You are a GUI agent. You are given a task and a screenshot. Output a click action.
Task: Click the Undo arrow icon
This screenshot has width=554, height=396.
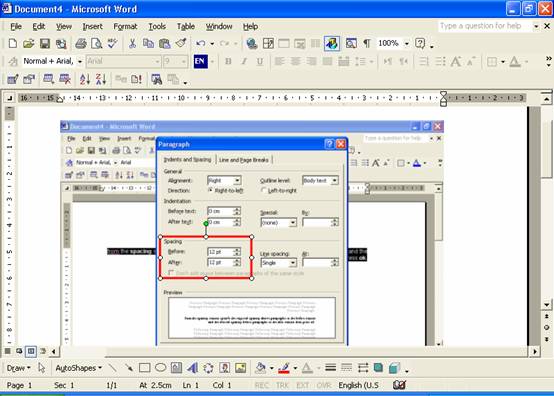click(201, 43)
